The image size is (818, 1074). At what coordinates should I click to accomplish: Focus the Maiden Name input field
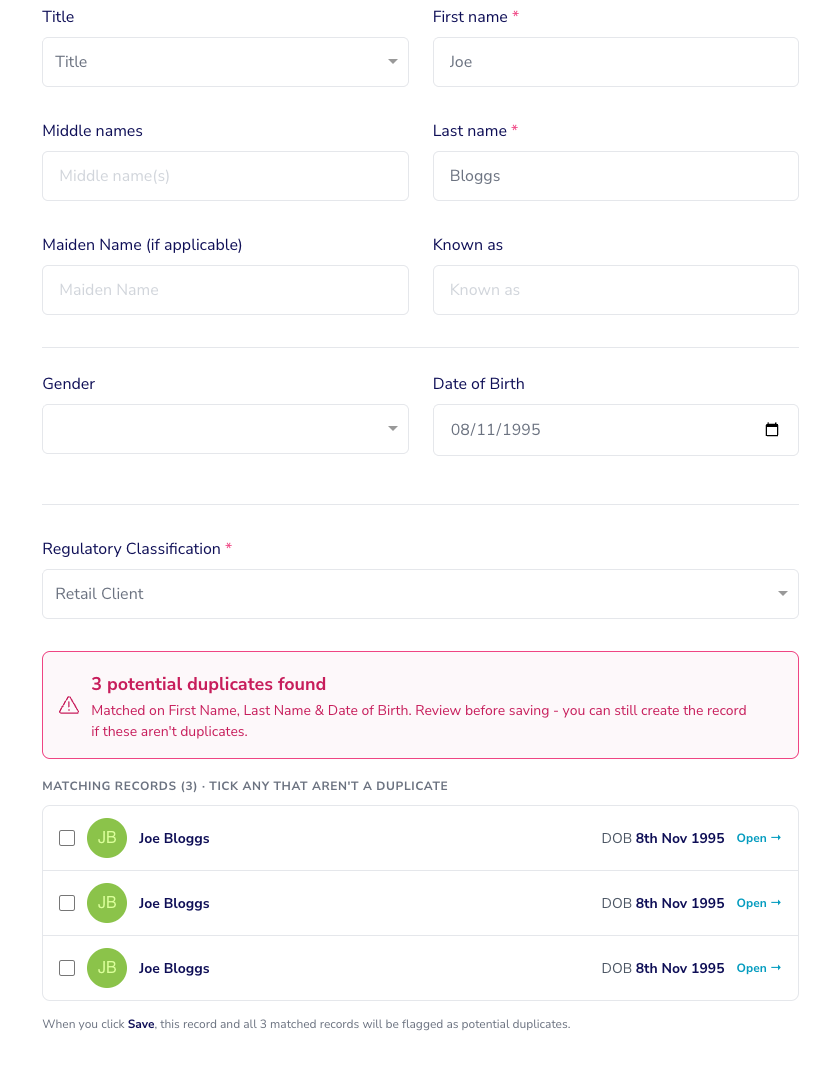[225, 290]
